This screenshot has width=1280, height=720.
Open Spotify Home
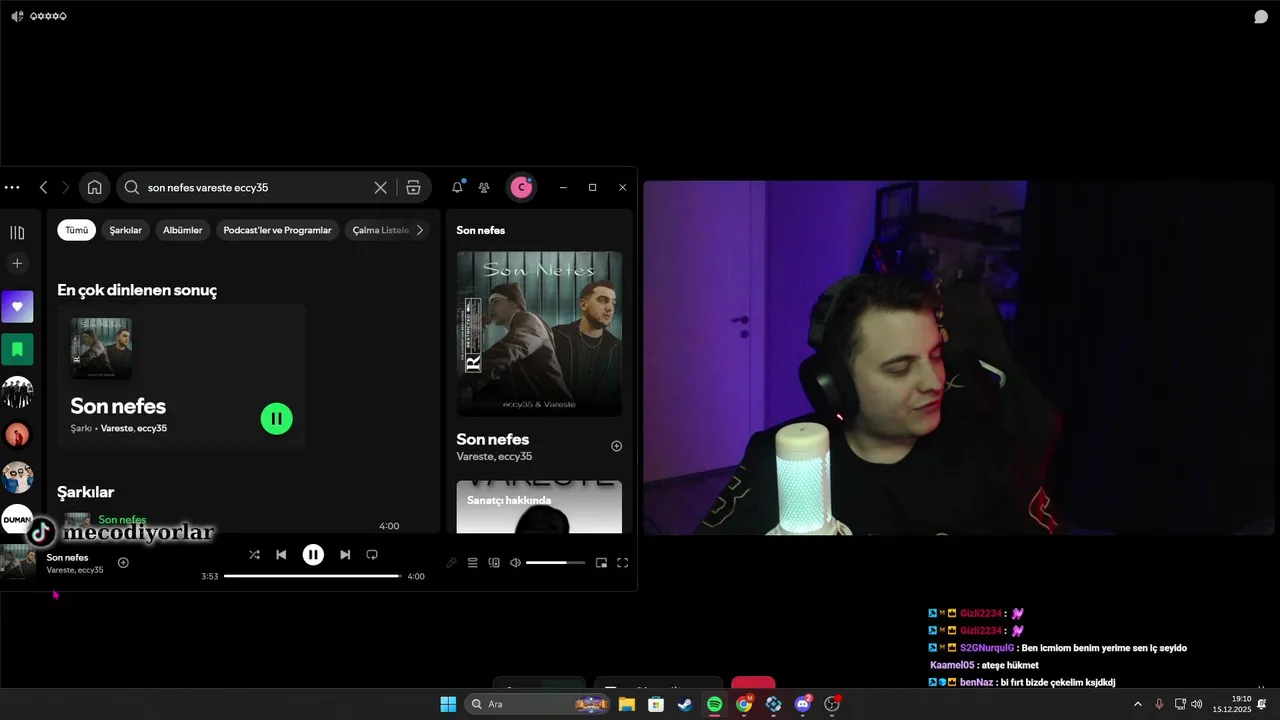point(94,187)
